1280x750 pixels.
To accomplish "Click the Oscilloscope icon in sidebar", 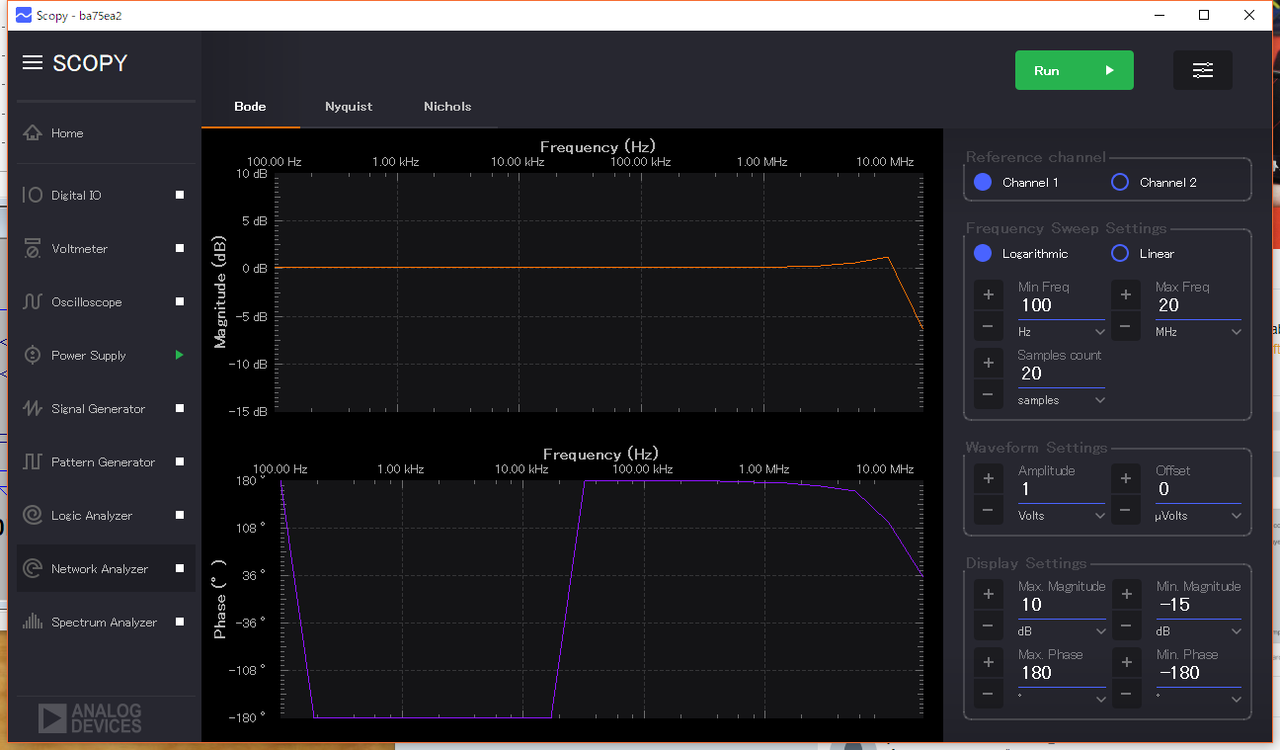I will pyautogui.click(x=32, y=302).
